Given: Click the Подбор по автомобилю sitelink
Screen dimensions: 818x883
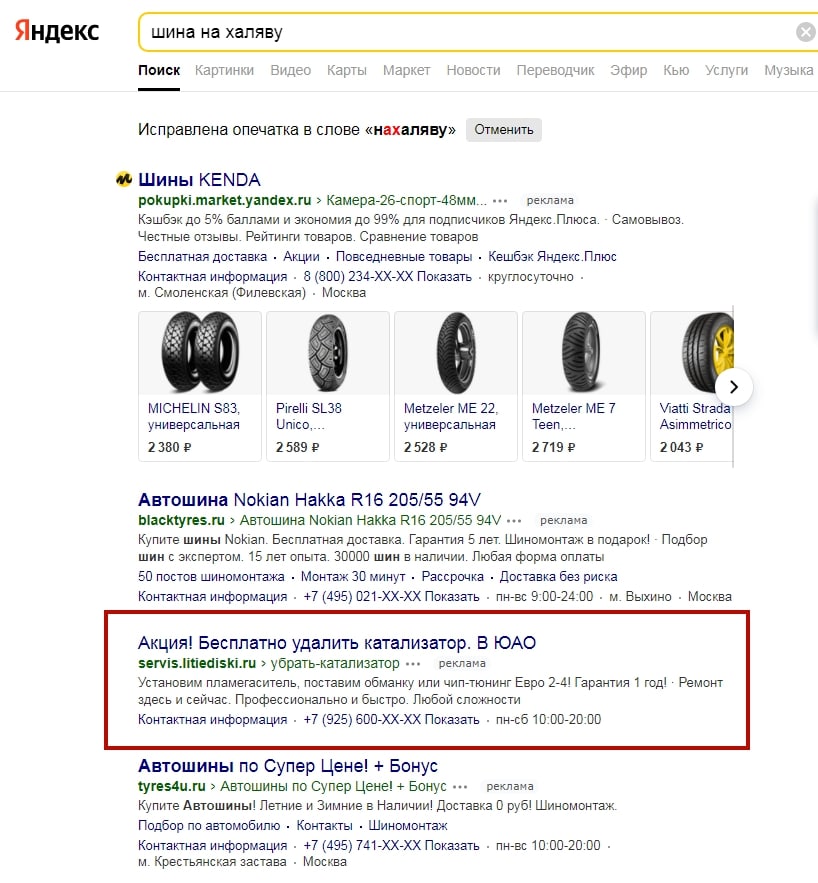Looking at the screenshot, I should (x=209, y=826).
